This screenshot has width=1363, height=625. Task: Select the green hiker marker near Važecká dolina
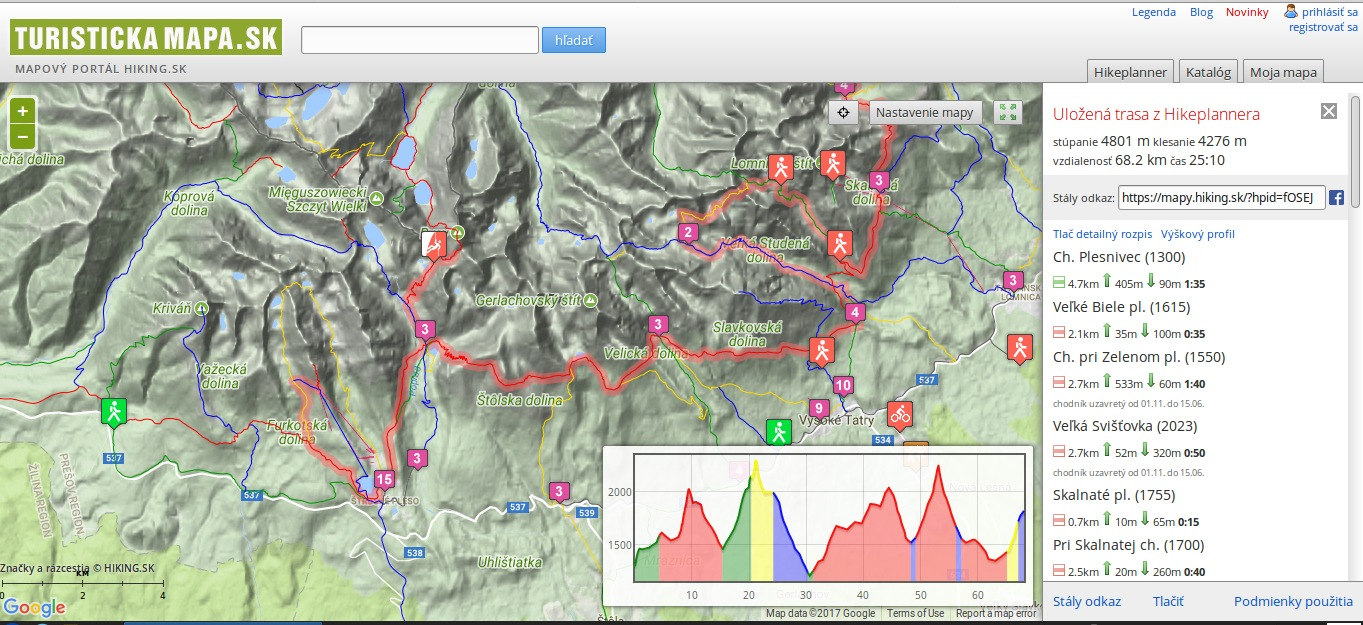click(x=115, y=411)
